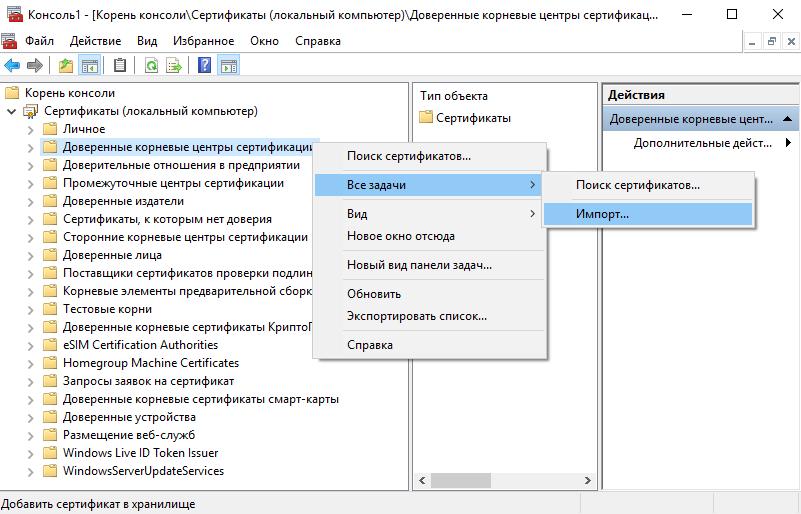Click the Корень консоли folder icon

pyautogui.click(x=12, y=92)
